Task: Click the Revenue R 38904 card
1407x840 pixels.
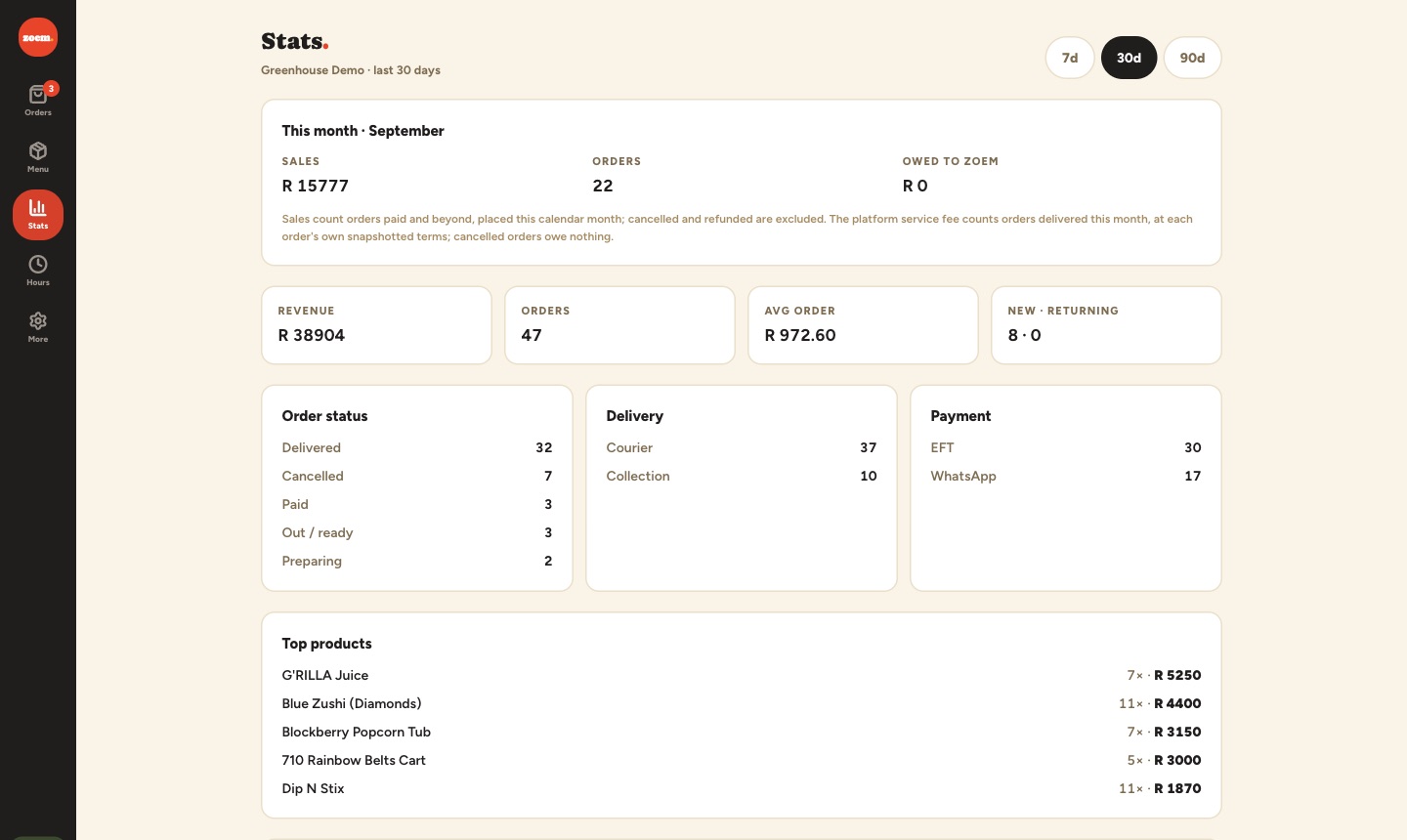Action: 376,325
